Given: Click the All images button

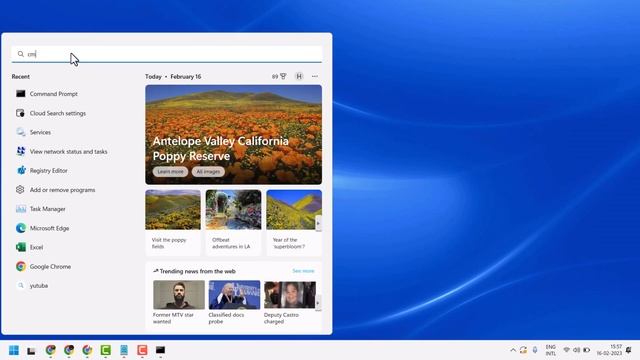Looking at the screenshot, I should [208, 171].
